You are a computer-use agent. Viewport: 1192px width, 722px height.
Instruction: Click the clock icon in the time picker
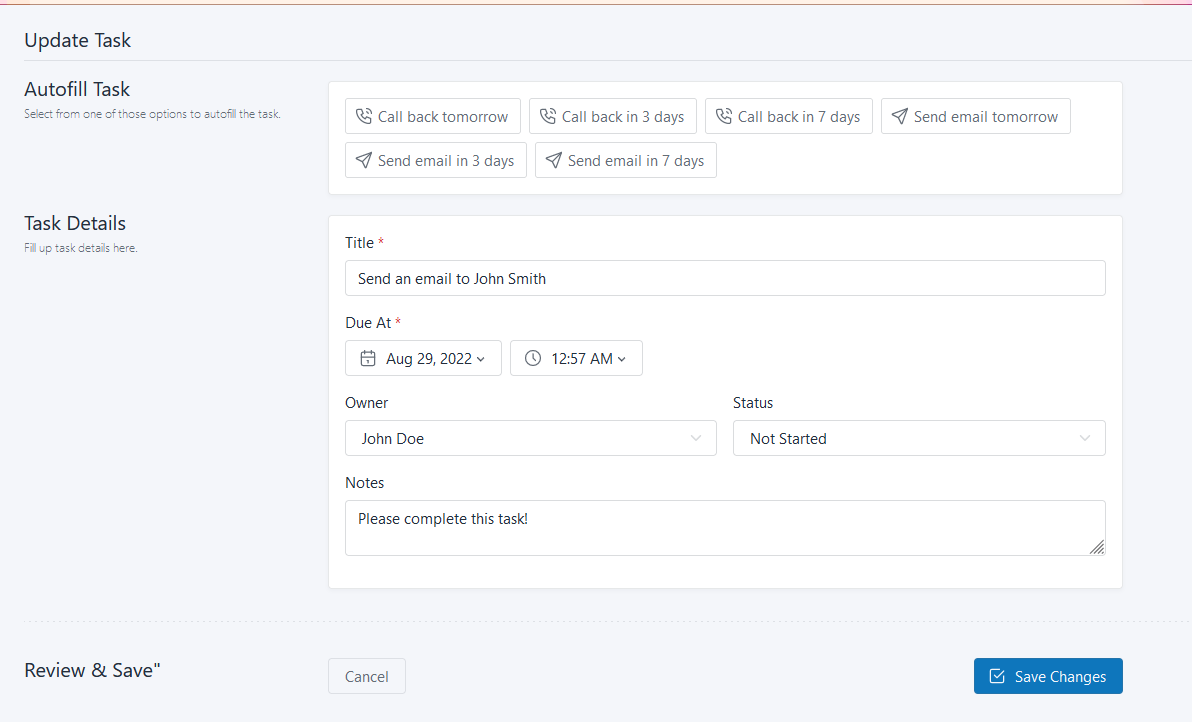[532, 357]
